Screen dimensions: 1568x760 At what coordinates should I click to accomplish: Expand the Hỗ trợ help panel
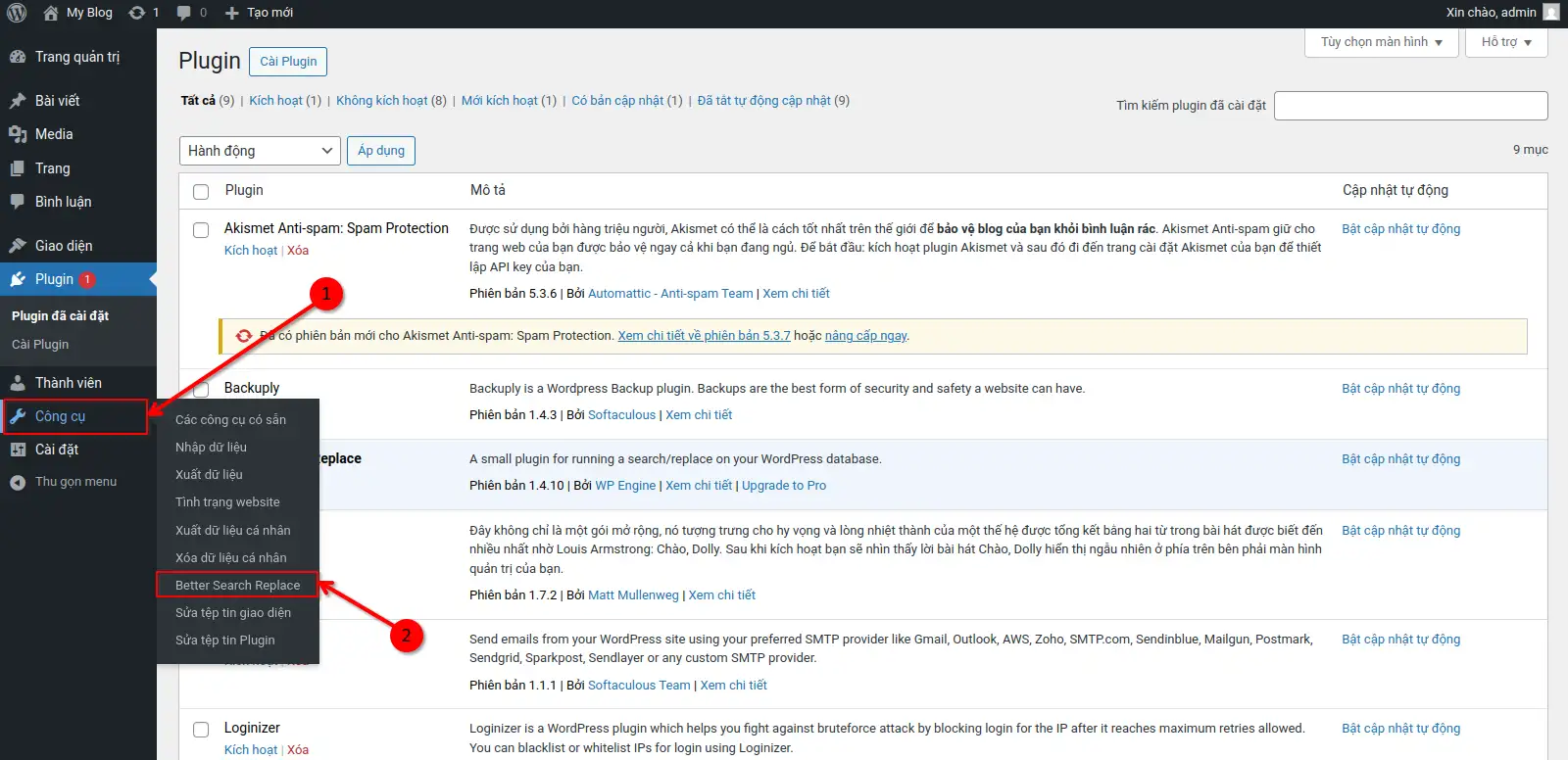(x=1506, y=42)
